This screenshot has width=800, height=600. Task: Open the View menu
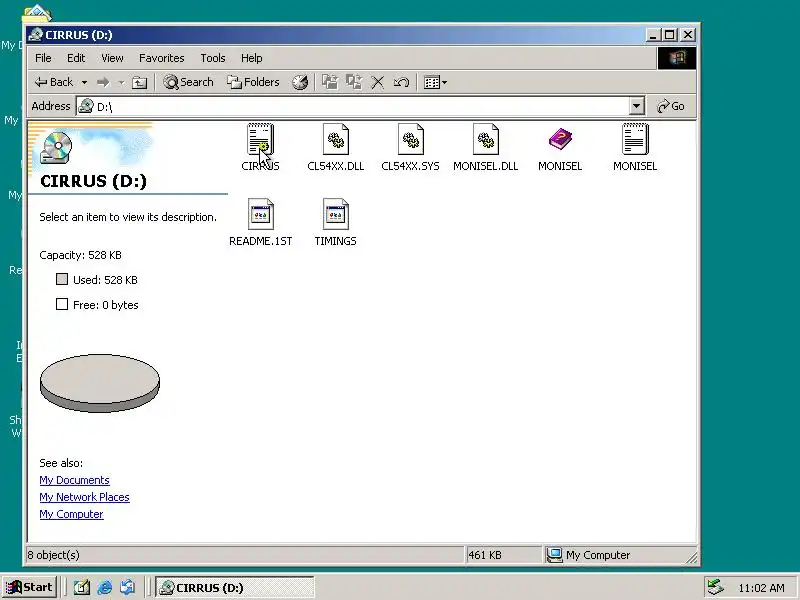tap(112, 58)
